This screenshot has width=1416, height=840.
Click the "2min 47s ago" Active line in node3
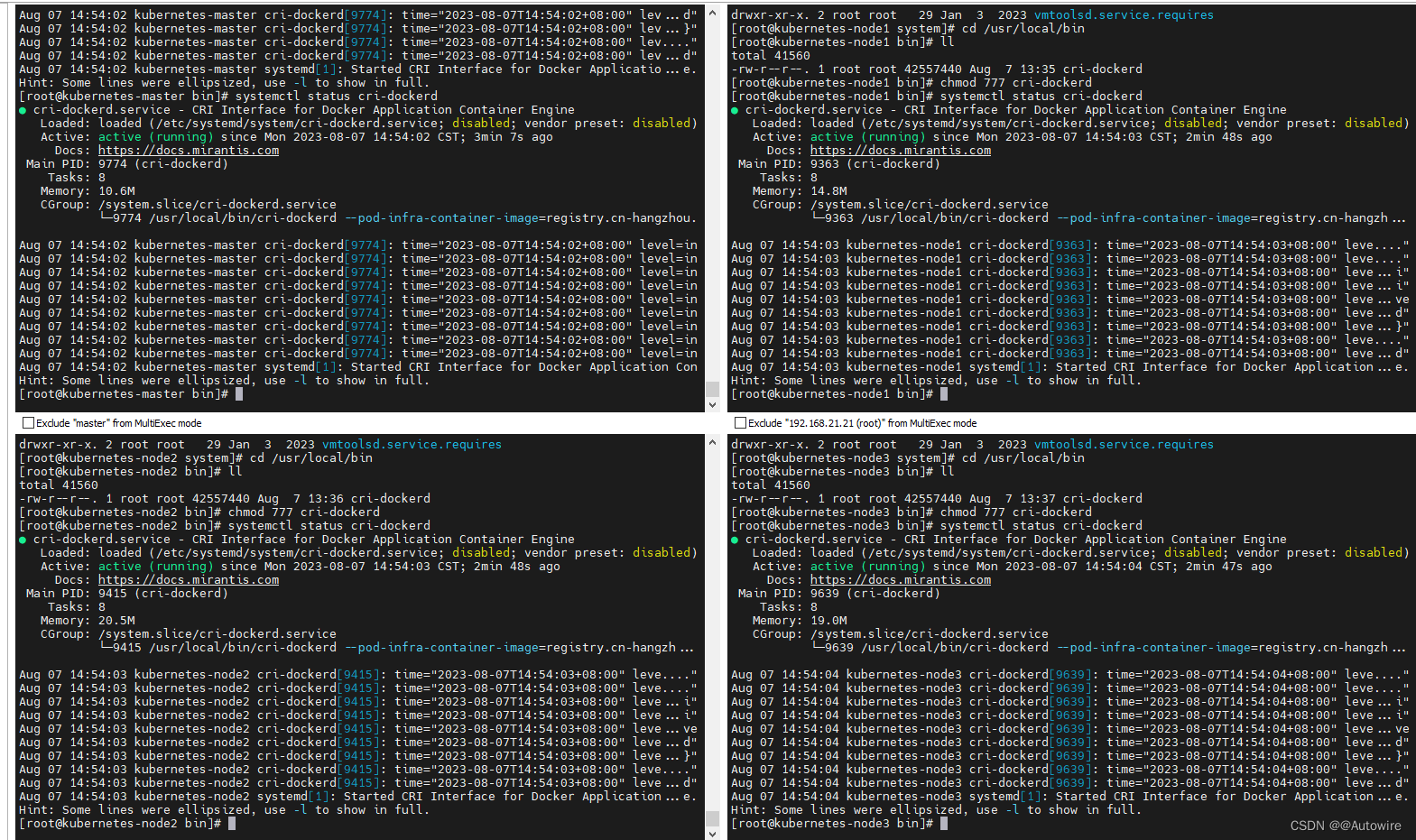click(x=1013, y=567)
